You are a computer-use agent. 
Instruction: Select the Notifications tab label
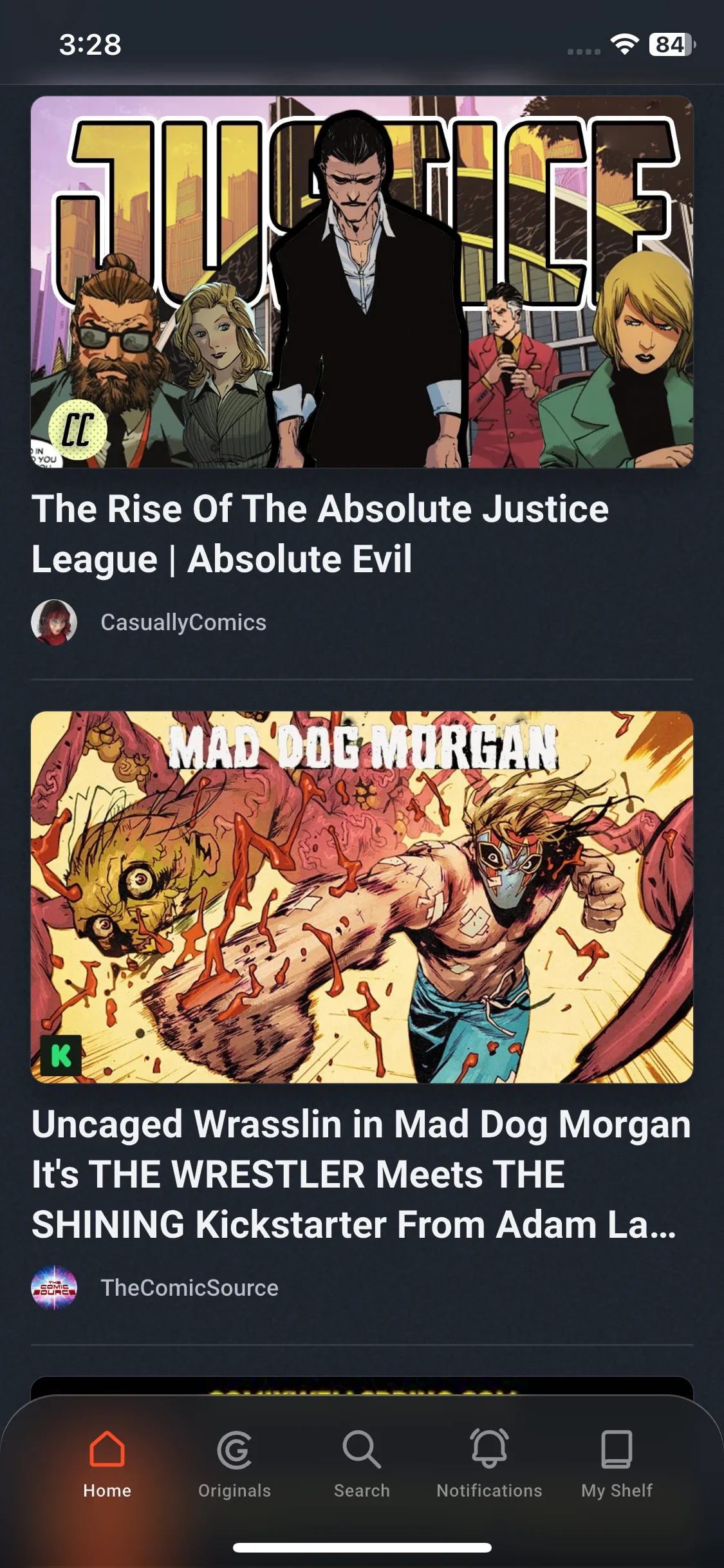click(x=489, y=1491)
